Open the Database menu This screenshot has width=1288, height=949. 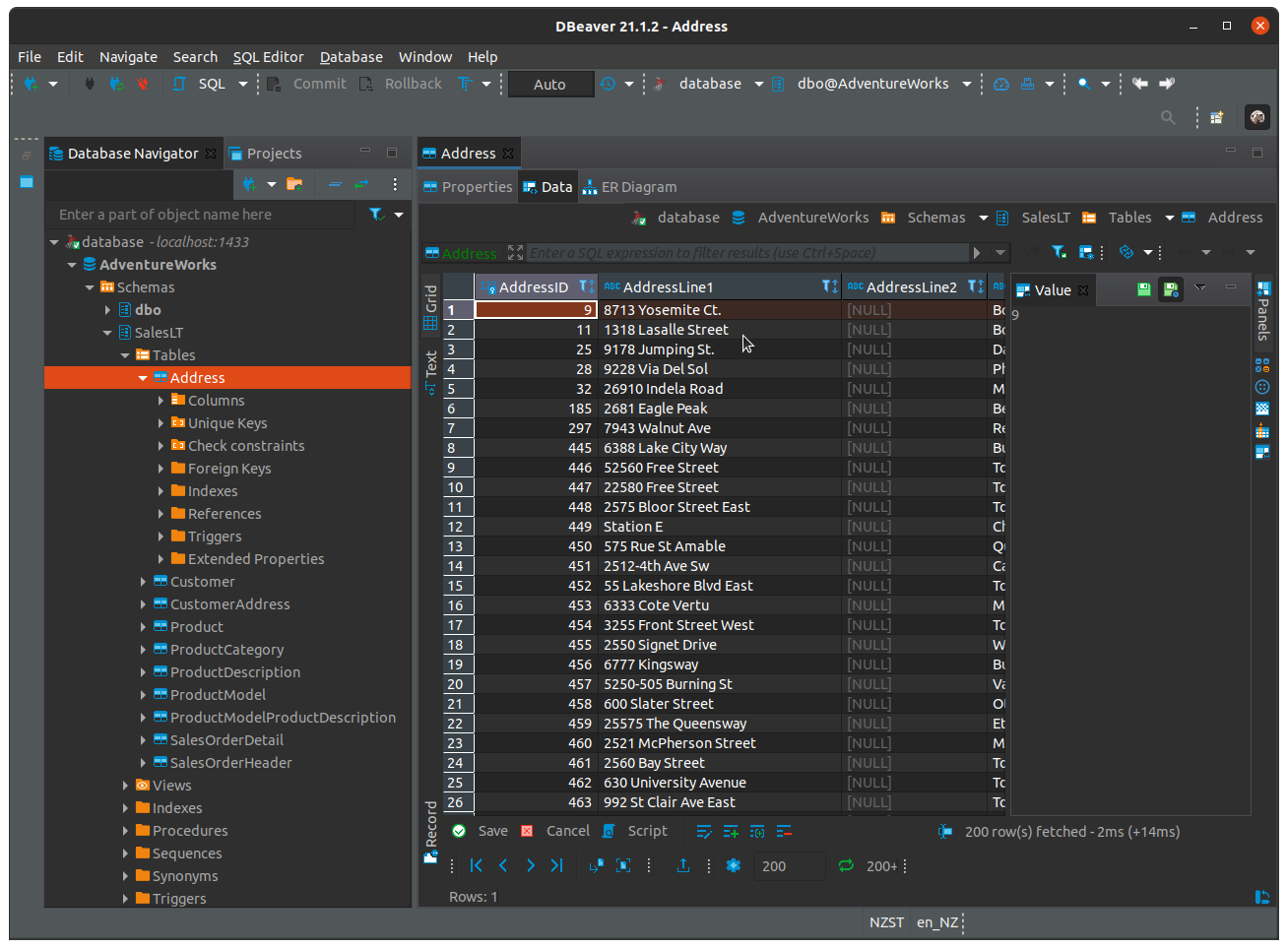pyautogui.click(x=351, y=57)
